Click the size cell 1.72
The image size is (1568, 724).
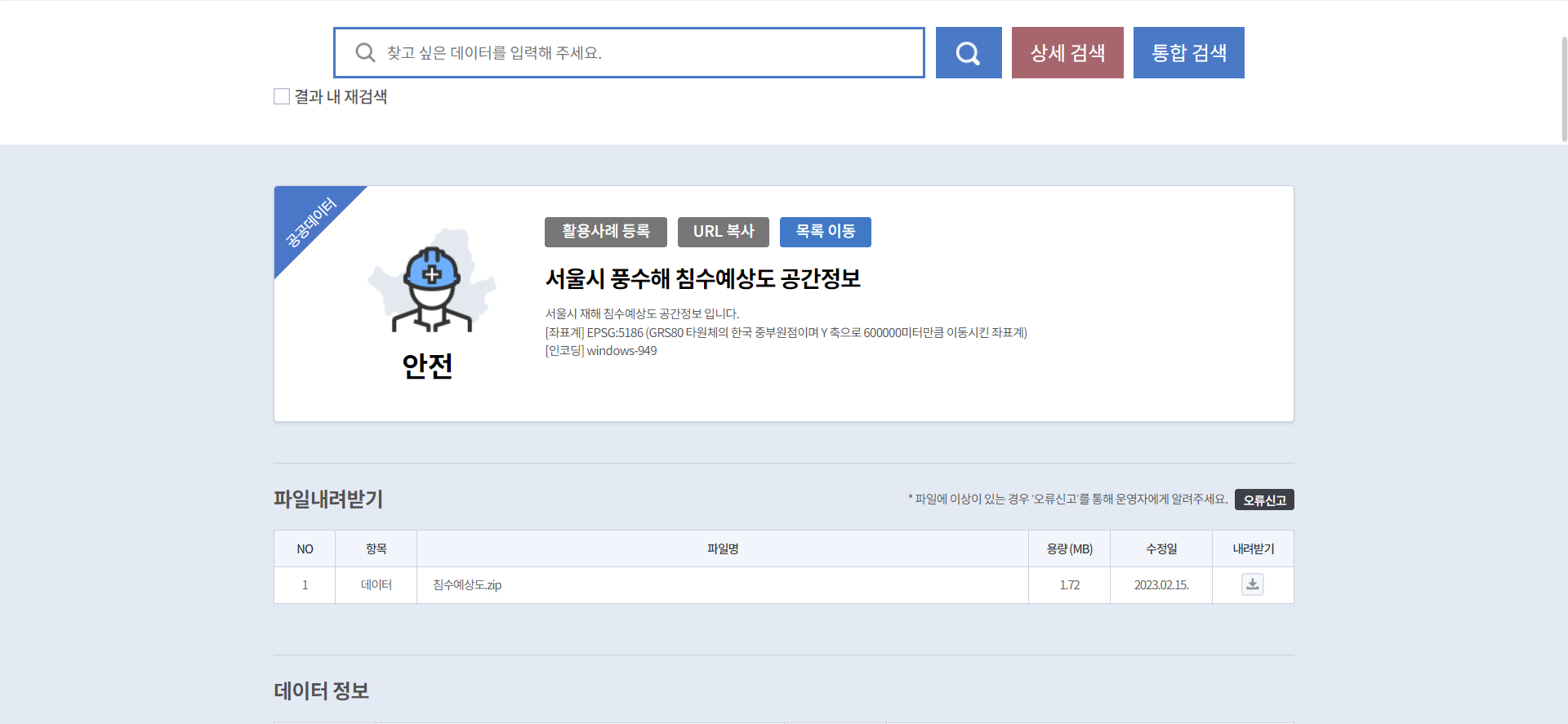[x=1070, y=585]
